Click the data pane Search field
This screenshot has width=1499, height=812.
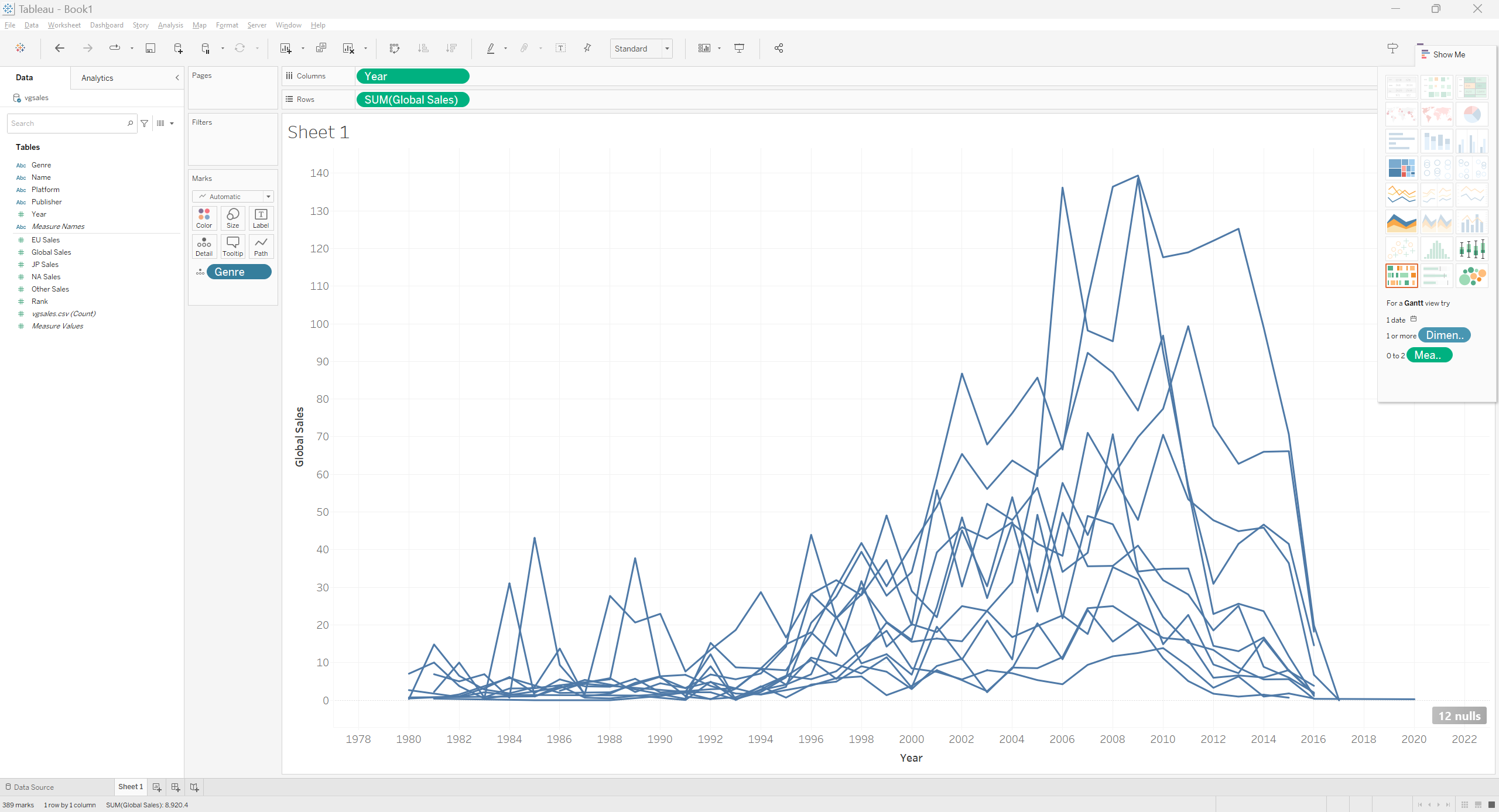[x=72, y=124]
